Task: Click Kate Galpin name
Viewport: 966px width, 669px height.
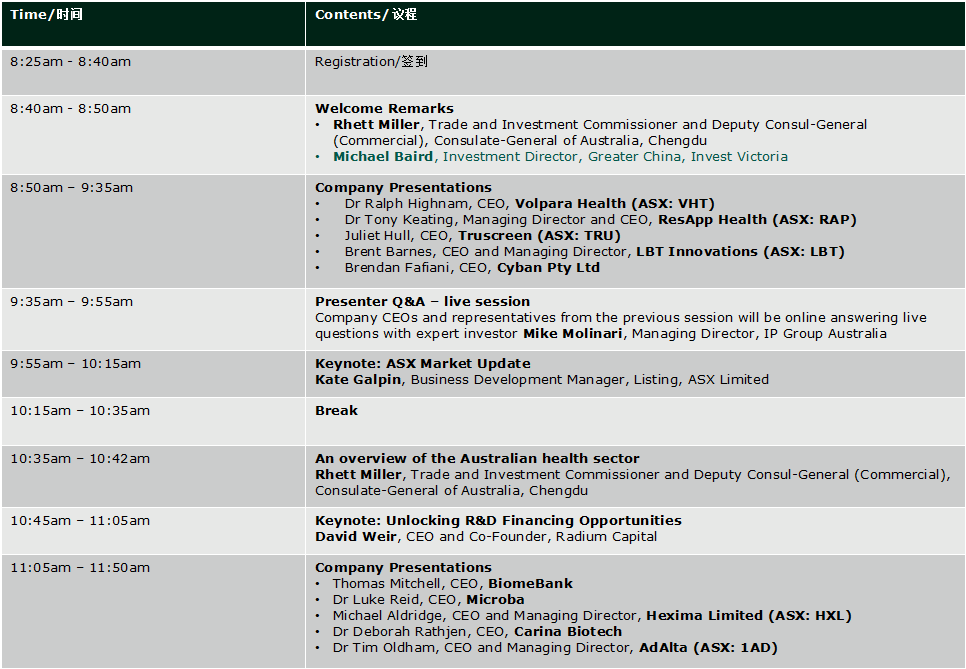Action: (x=358, y=379)
